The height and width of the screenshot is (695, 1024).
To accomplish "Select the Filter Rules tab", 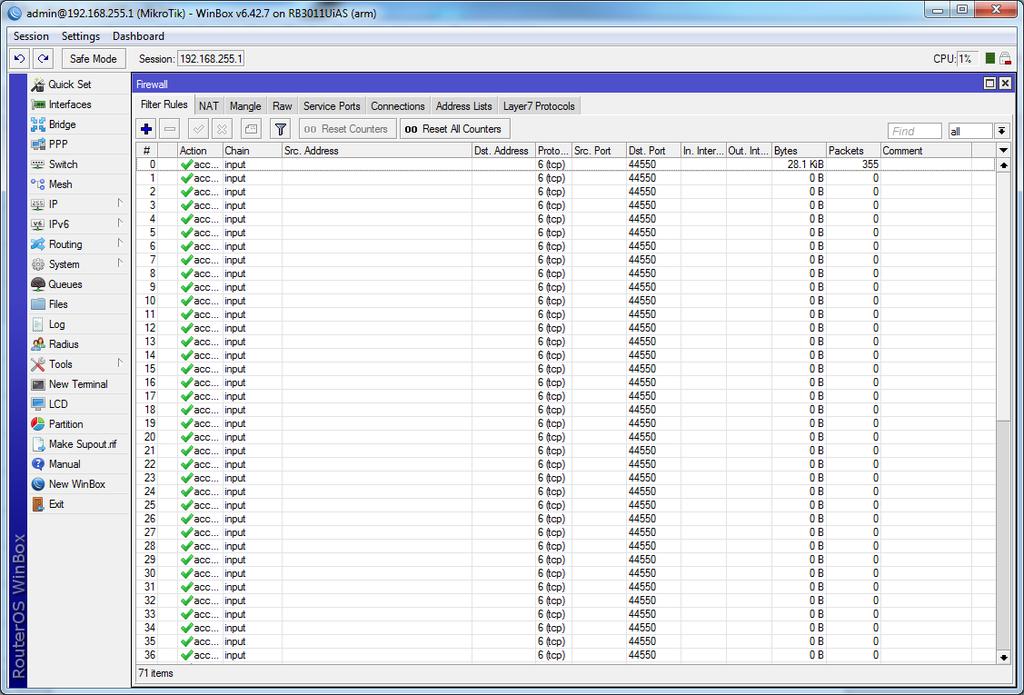I will pos(164,105).
